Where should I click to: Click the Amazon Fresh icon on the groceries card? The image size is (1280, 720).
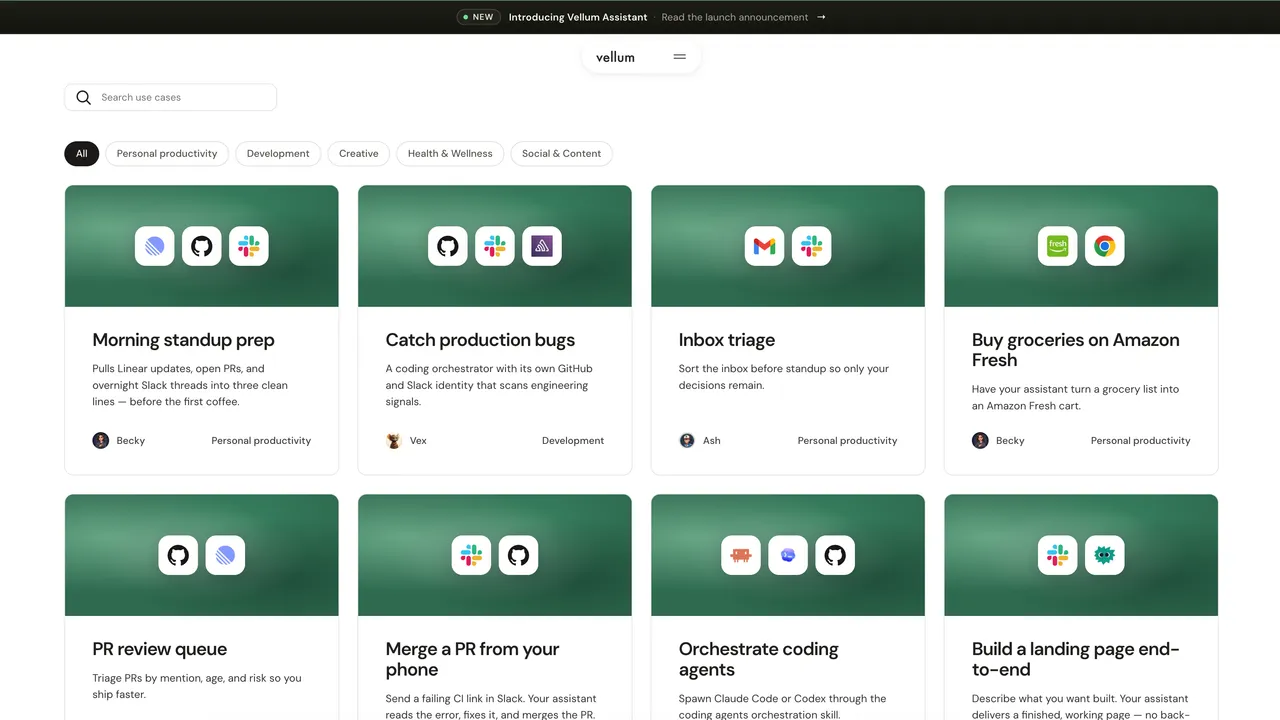click(1058, 246)
